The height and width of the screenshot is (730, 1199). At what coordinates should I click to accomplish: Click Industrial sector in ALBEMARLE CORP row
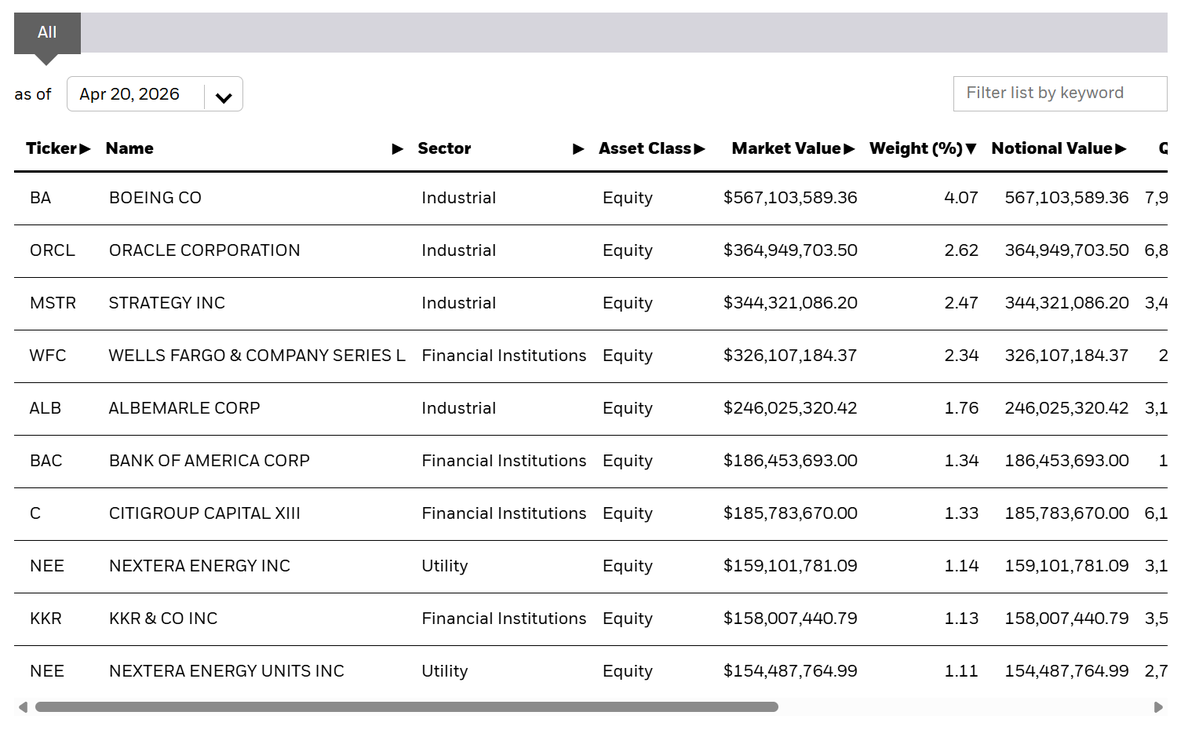pos(459,409)
